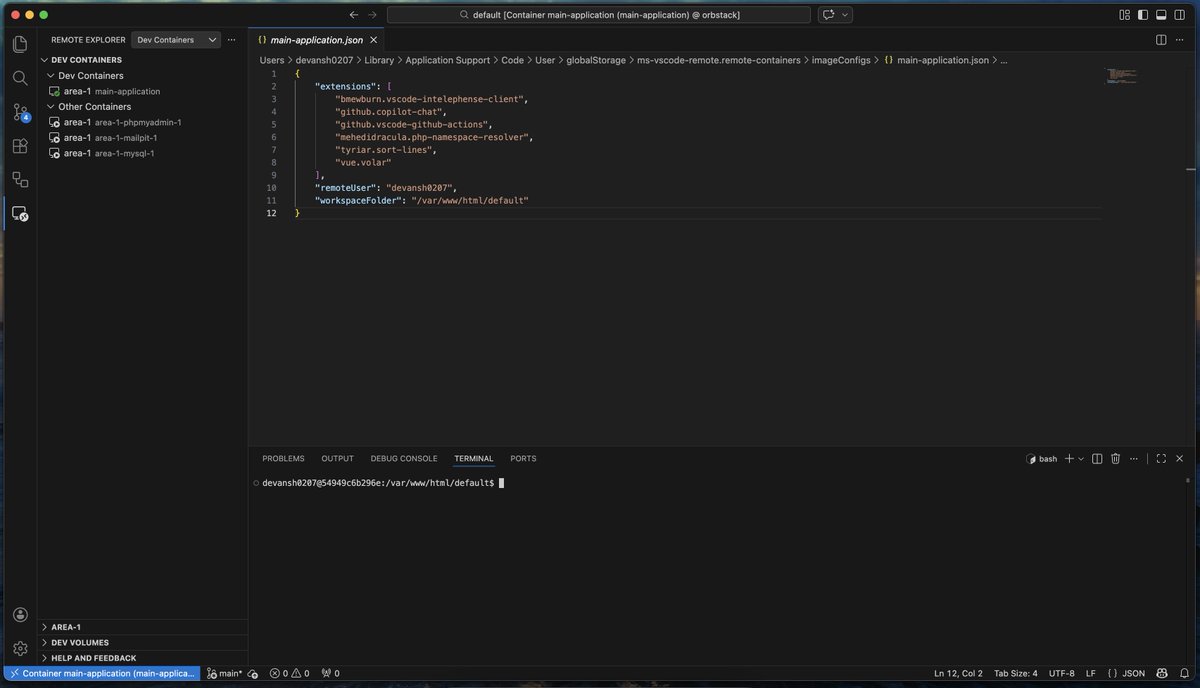The height and width of the screenshot is (688, 1200).
Task: Create a new terminal with plus icon
Action: click(1069, 459)
